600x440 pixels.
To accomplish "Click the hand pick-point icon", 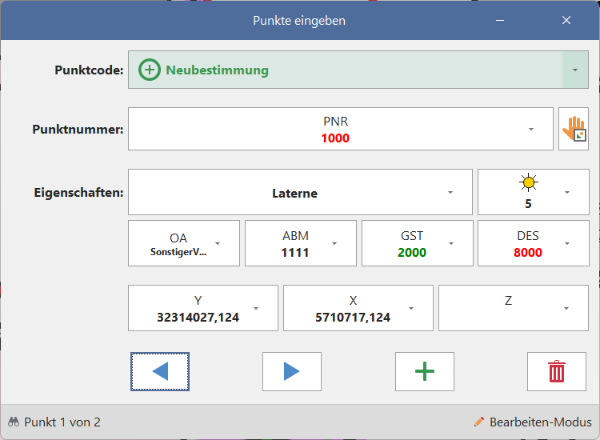I will pyautogui.click(x=573, y=129).
